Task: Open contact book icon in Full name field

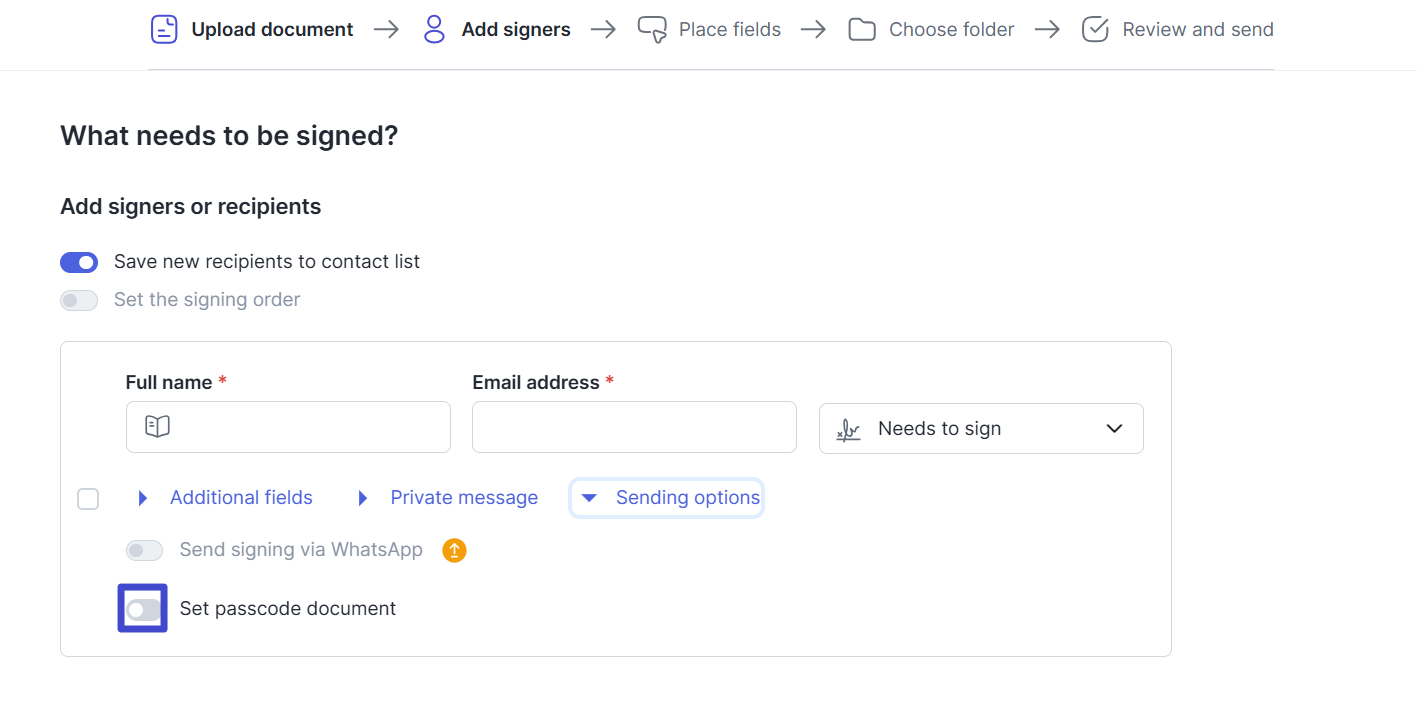Action: [x=158, y=427]
